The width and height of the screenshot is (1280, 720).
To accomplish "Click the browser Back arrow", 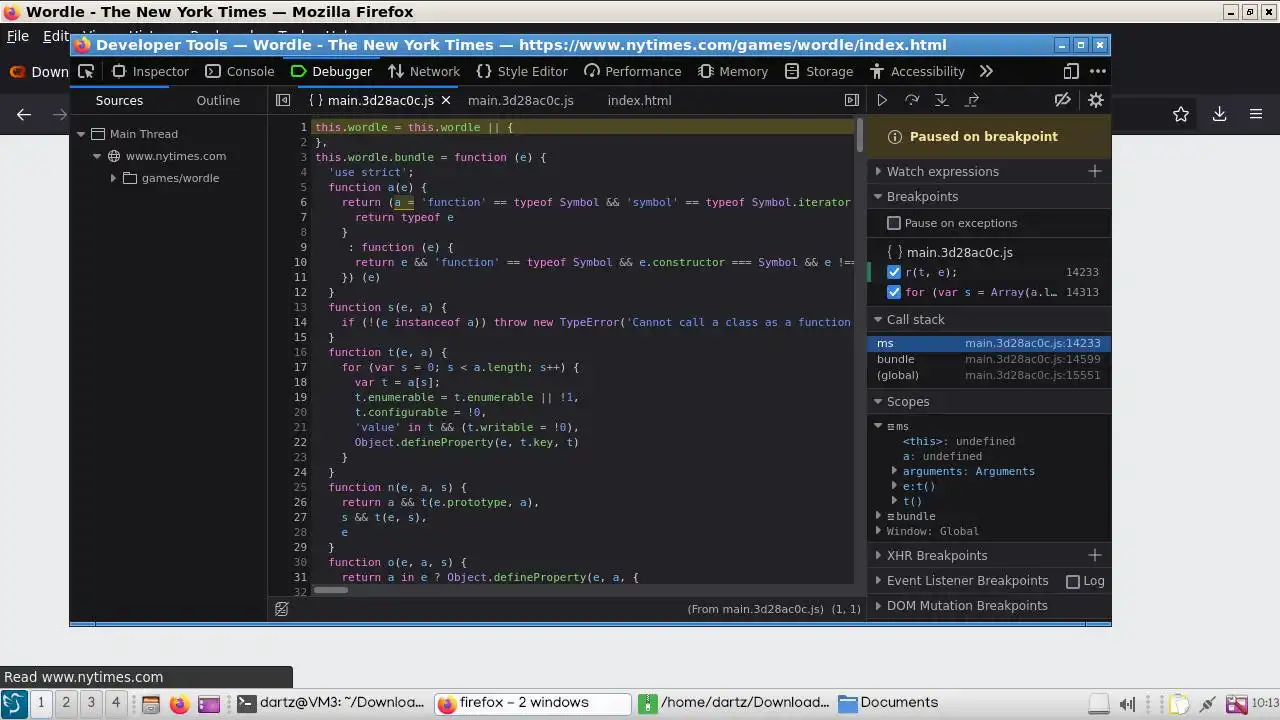I will click(24, 114).
